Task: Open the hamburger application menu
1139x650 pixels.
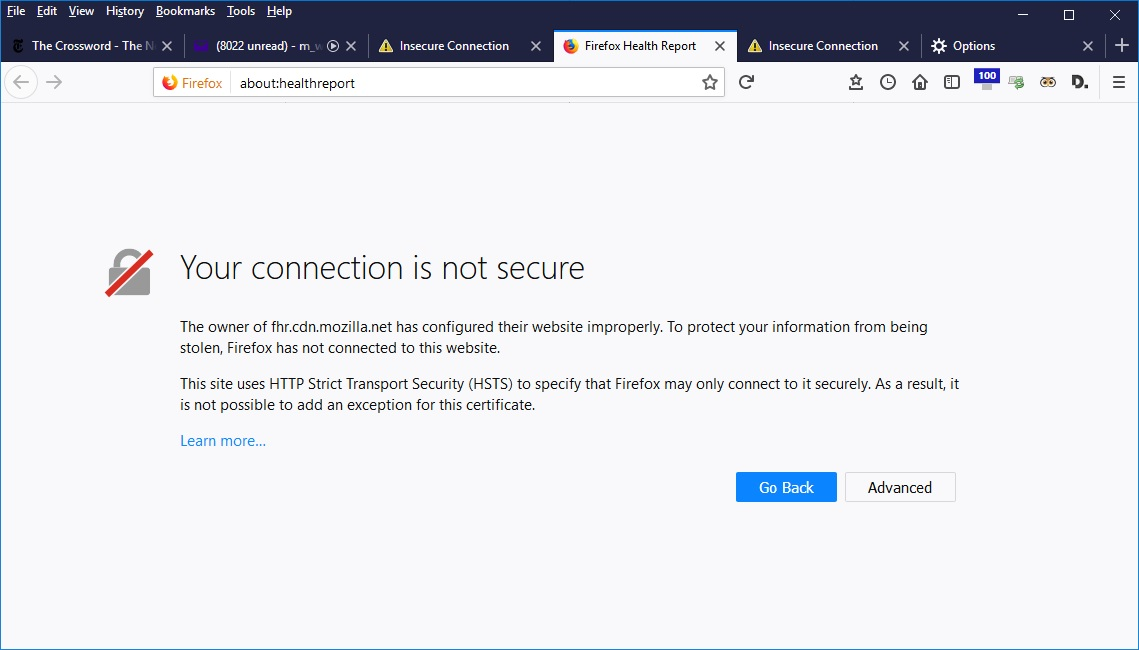Action: [x=1119, y=82]
